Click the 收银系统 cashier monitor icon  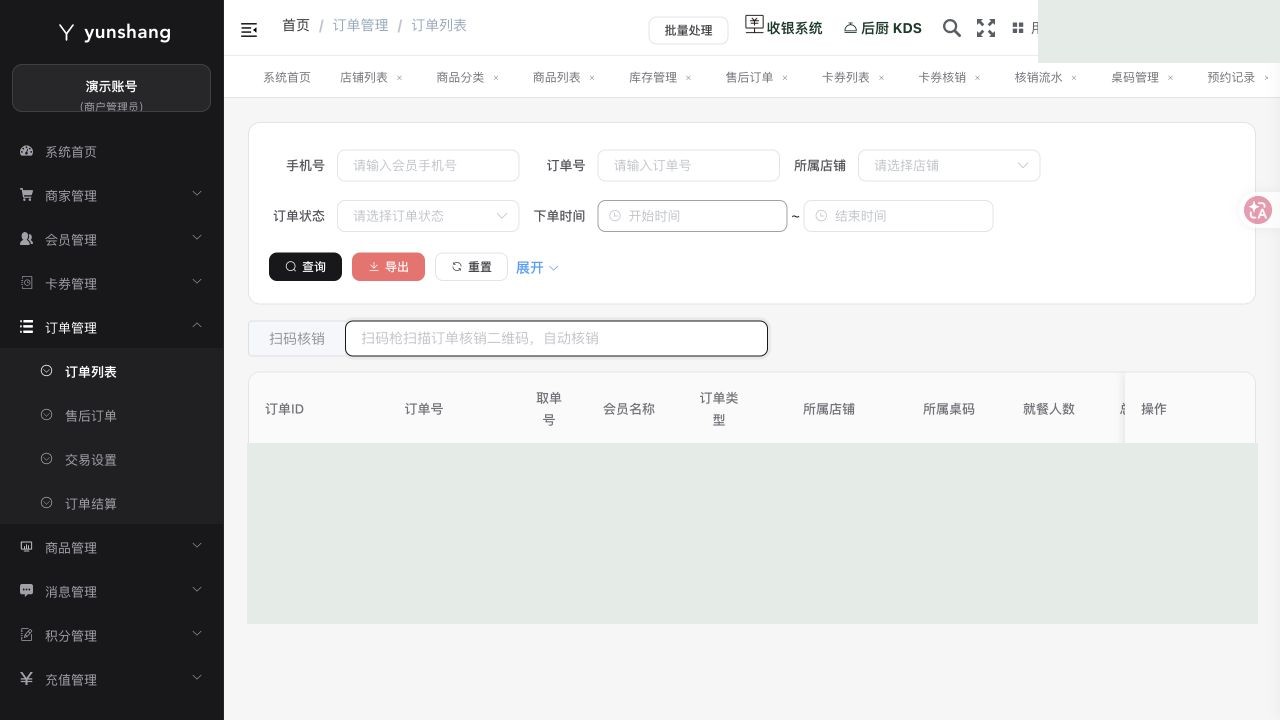(x=754, y=25)
